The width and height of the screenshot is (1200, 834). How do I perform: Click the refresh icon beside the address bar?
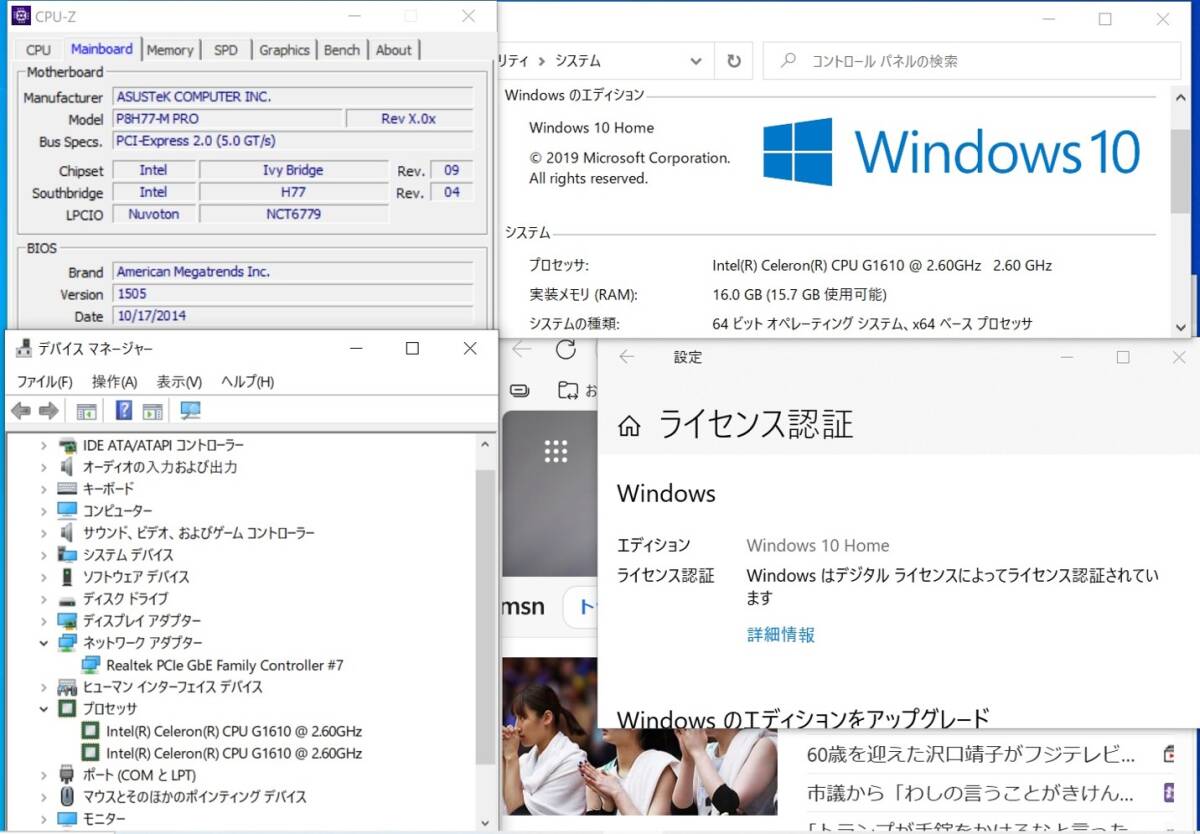tap(734, 61)
